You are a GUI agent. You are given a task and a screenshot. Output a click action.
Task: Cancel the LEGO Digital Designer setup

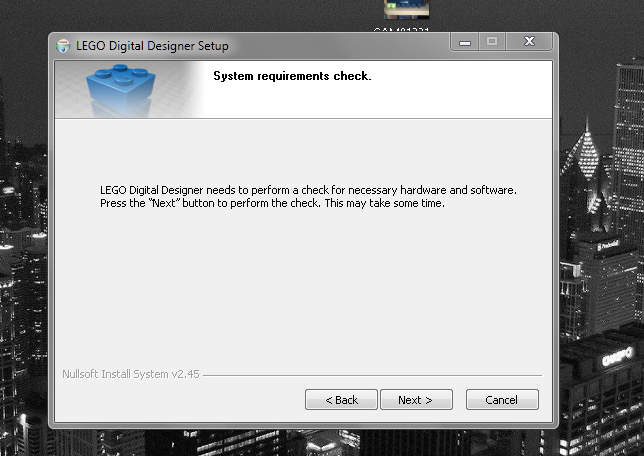point(502,400)
